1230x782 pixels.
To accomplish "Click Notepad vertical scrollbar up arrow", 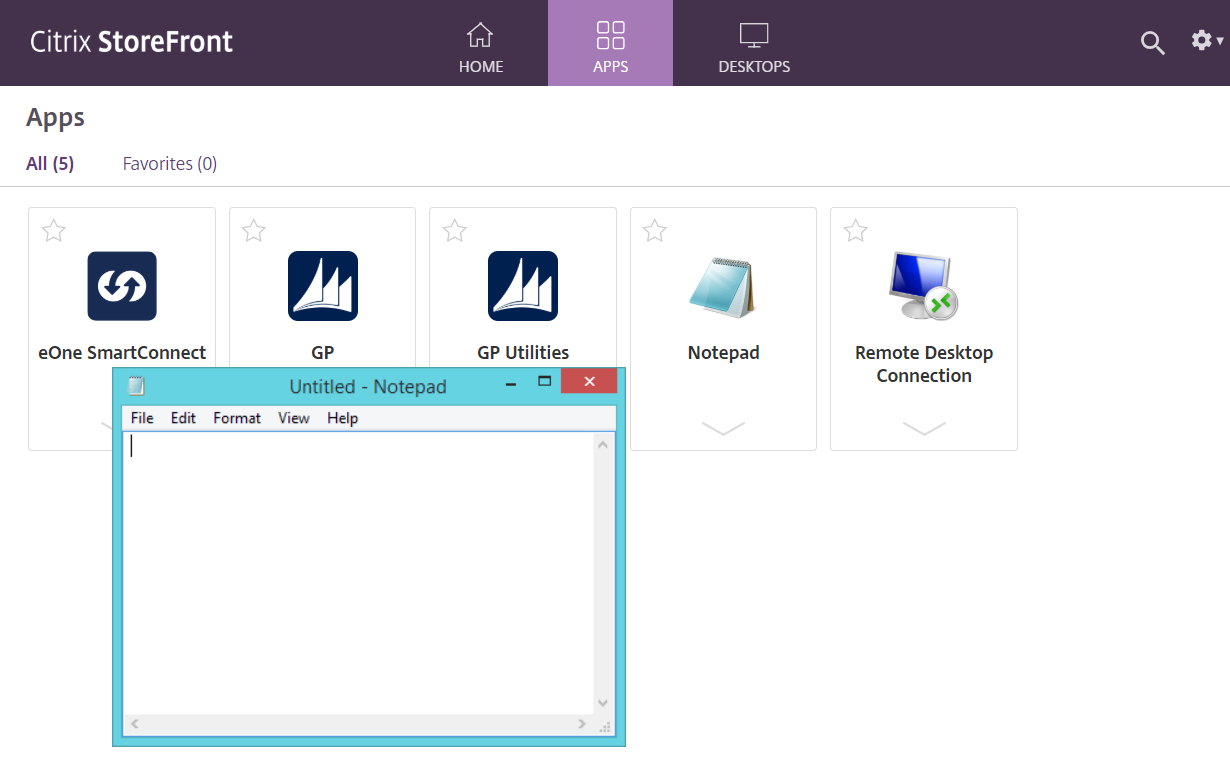I will point(603,444).
